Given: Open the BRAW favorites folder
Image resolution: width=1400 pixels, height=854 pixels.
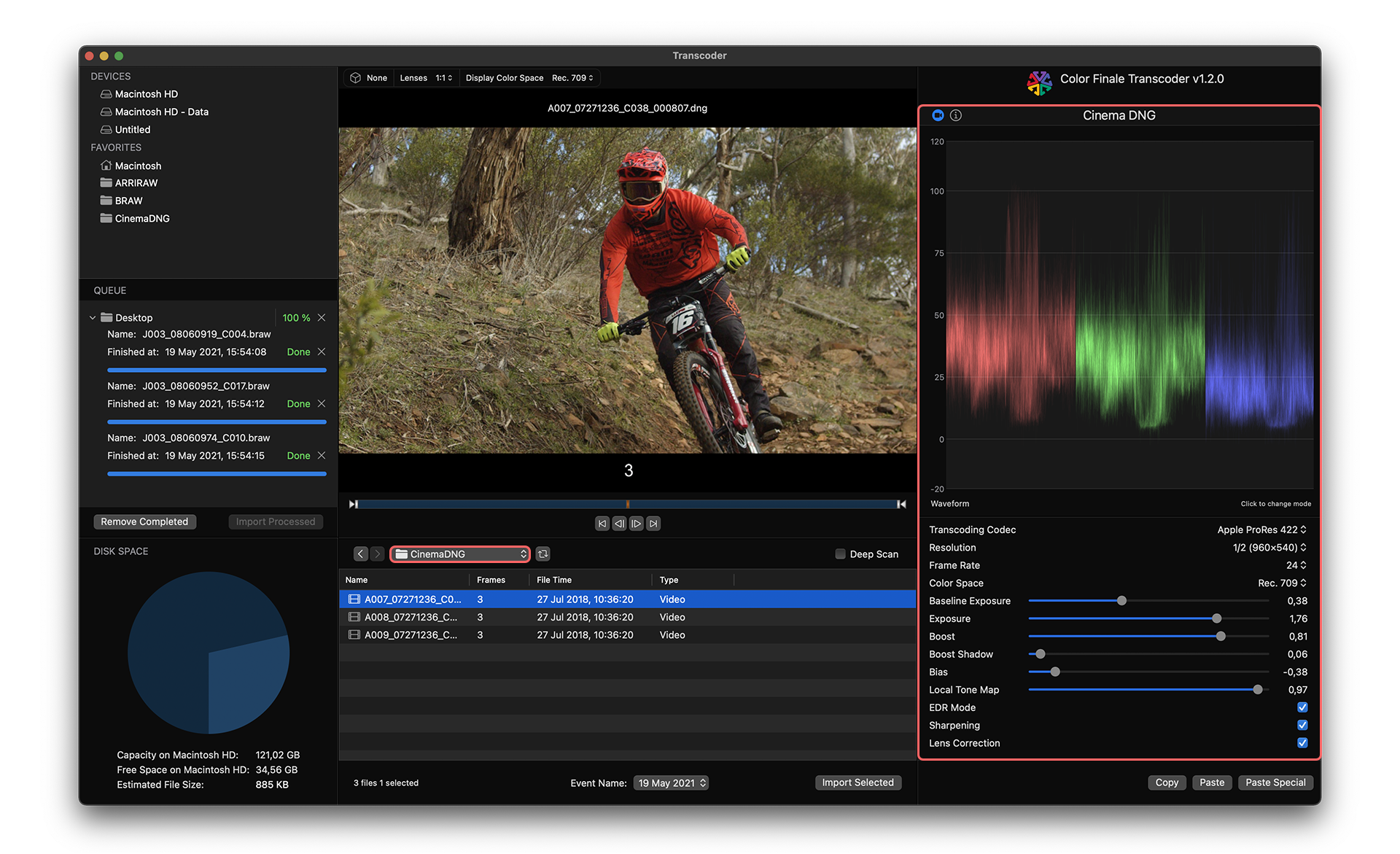Looking at the screenshot, I should (121, 201).
